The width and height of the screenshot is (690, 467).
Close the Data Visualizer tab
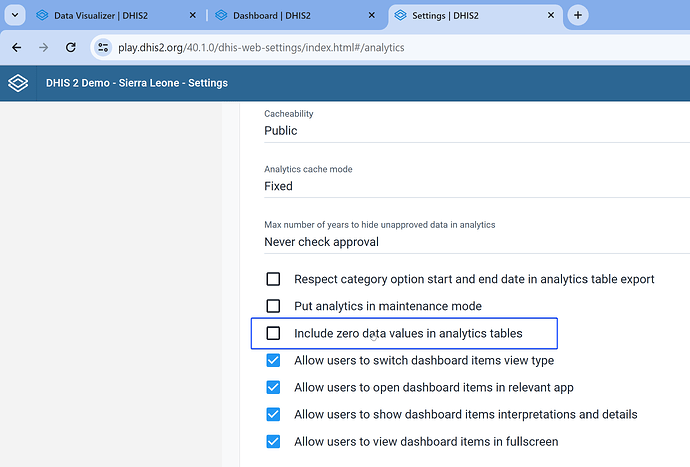coord(192,15)
